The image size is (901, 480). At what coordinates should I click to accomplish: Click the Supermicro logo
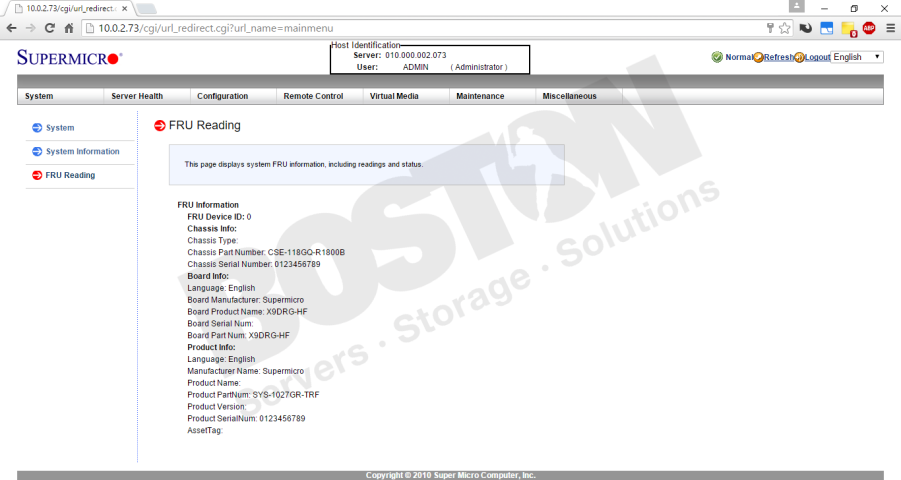click(69, 57)
